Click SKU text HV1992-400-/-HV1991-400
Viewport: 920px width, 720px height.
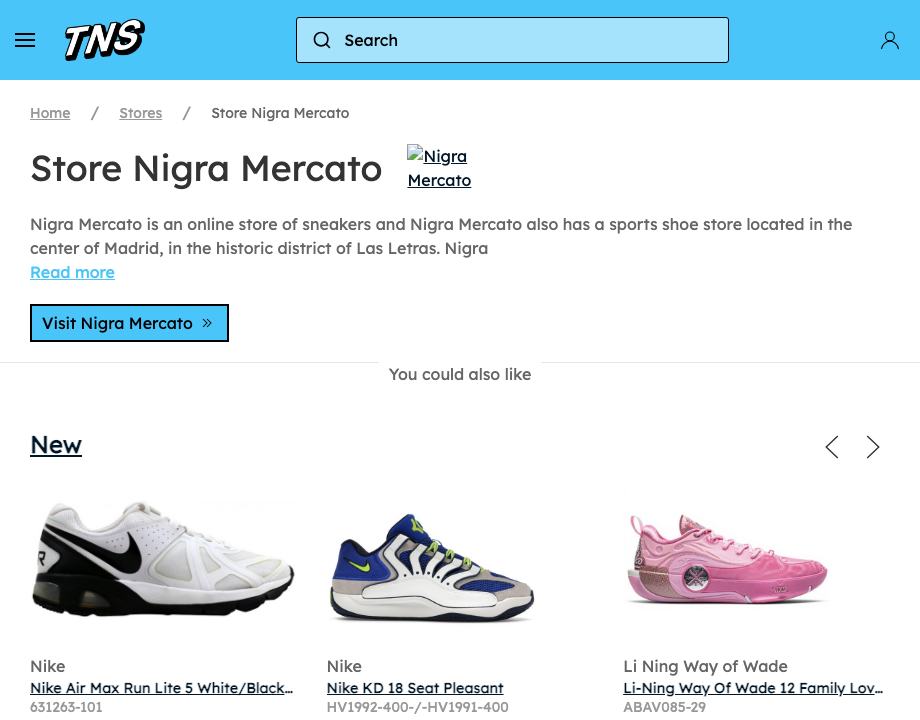pos(418,707)
